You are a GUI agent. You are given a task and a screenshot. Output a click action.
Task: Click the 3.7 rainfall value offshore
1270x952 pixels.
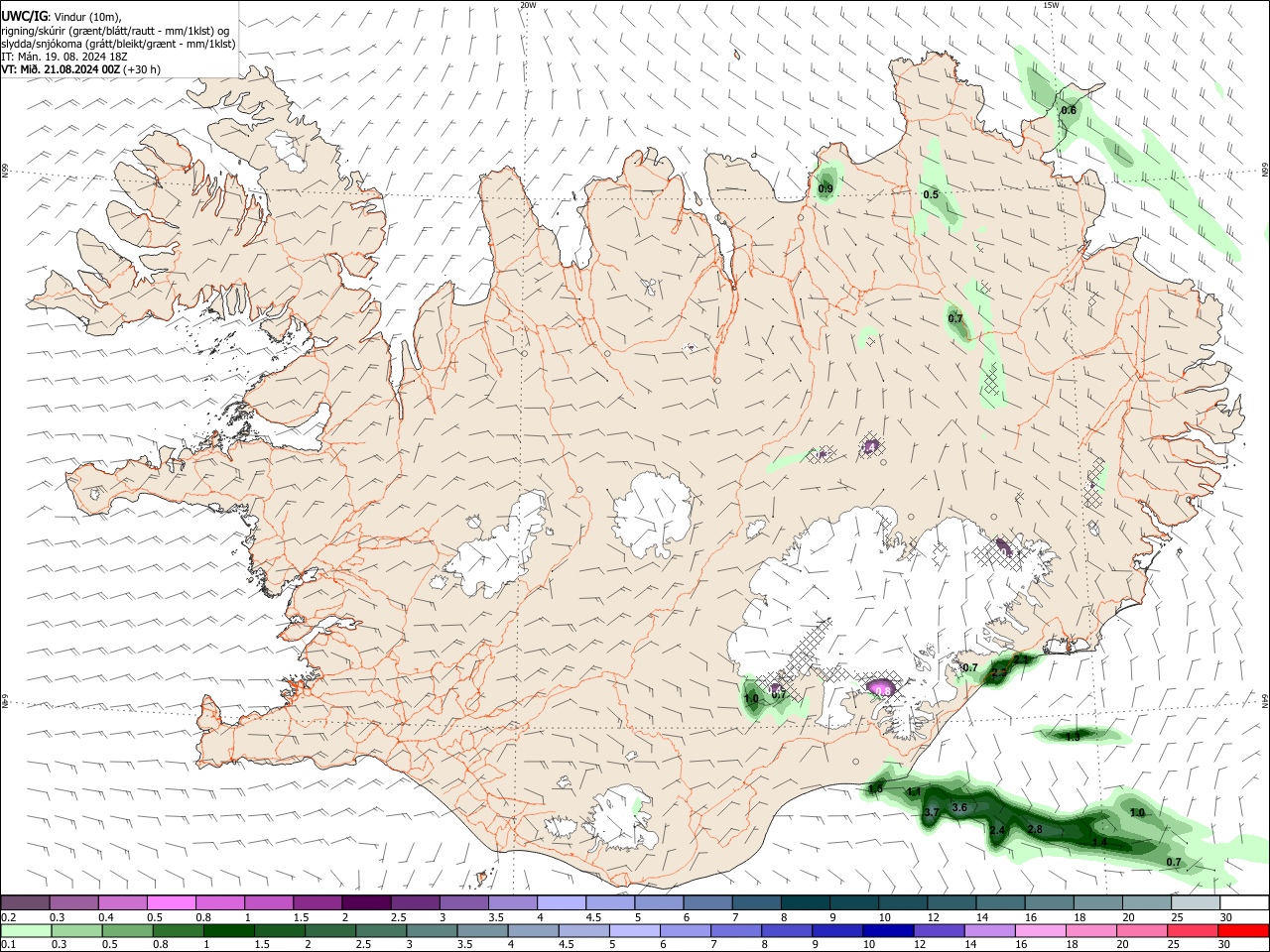[931, 812]
